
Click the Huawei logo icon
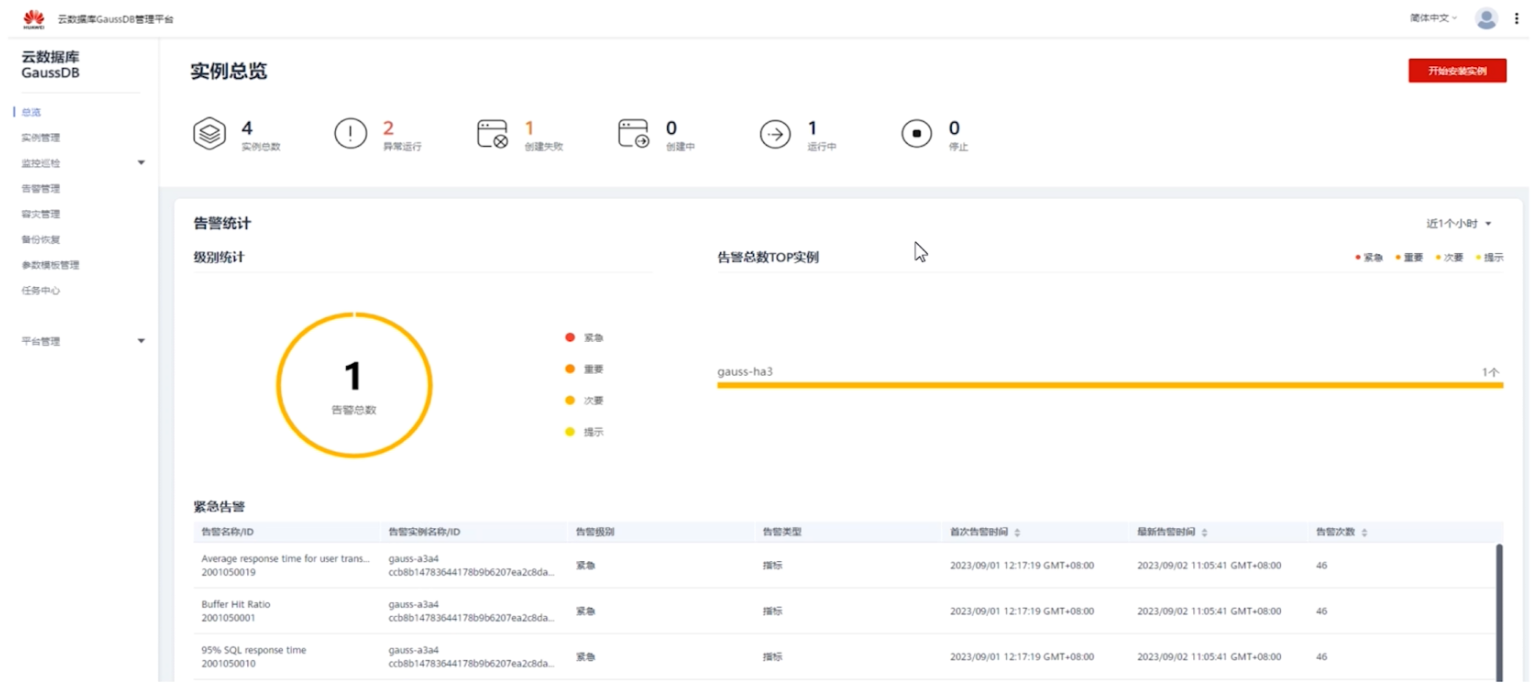34,19
